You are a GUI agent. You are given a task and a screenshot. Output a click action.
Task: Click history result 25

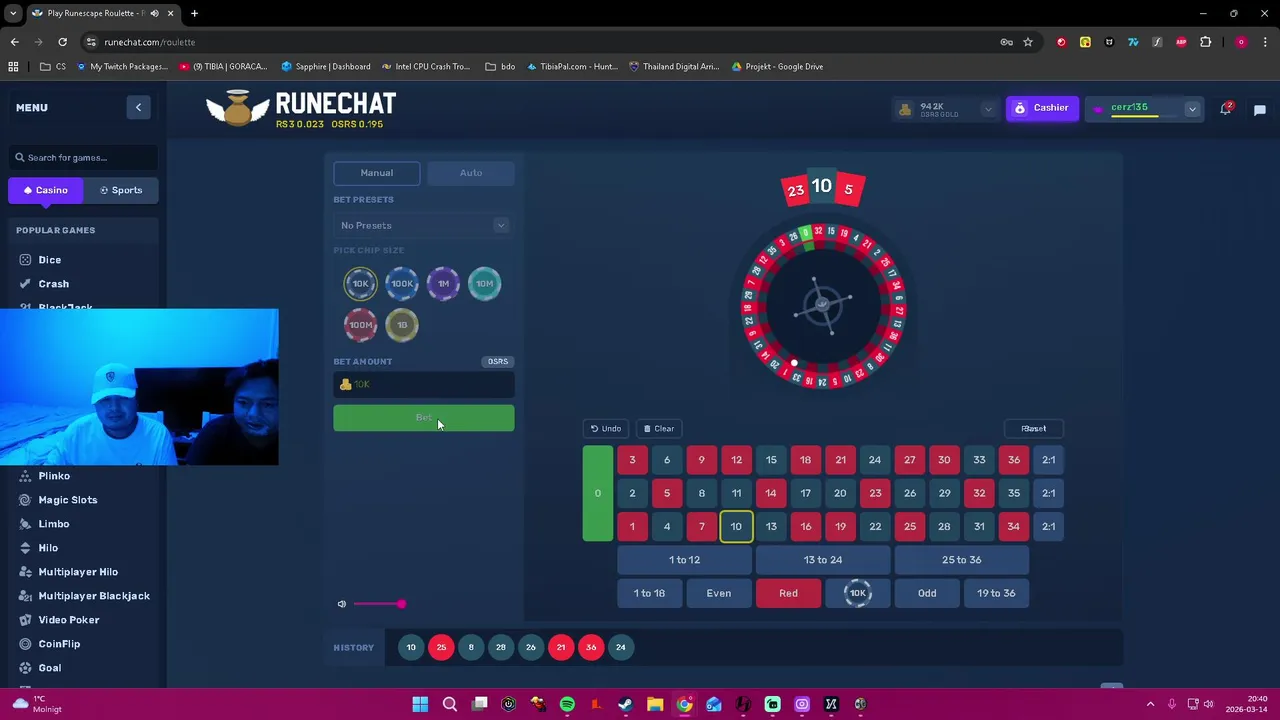point(441,648)
